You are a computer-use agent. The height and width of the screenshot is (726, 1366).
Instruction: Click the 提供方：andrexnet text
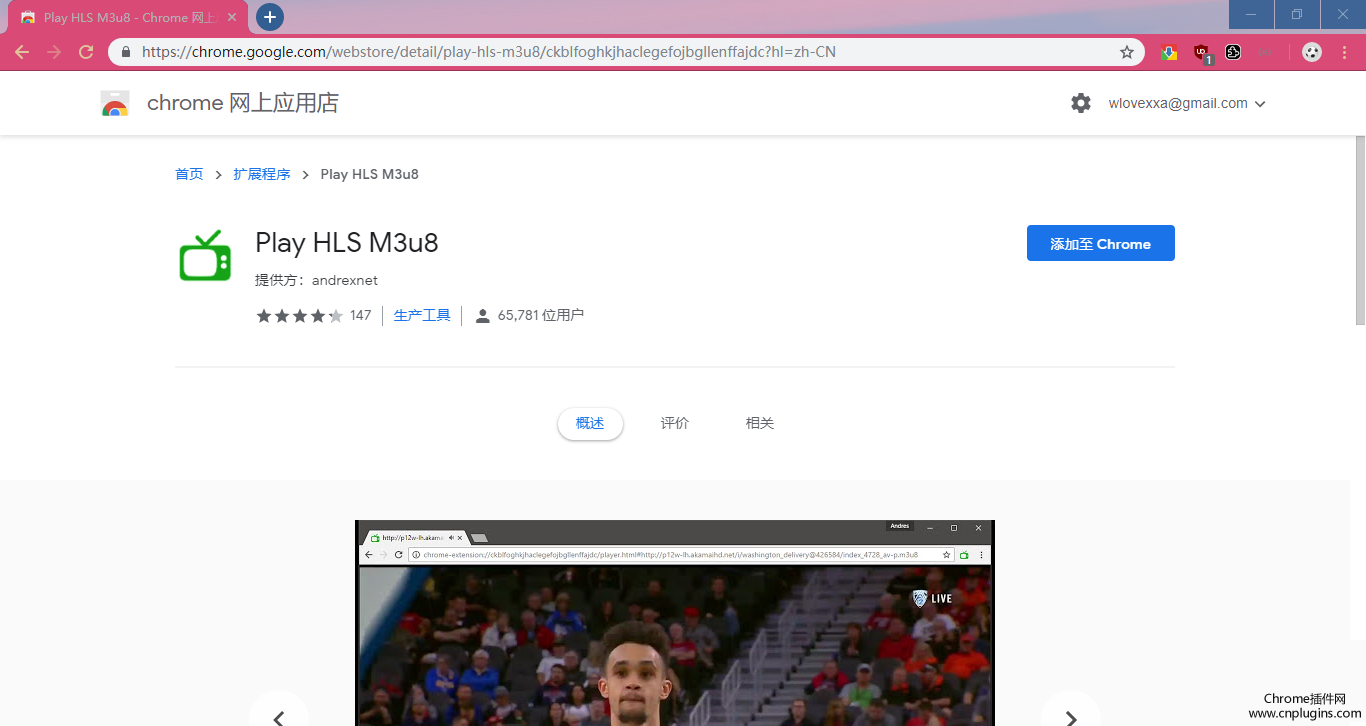click(316, 280)
